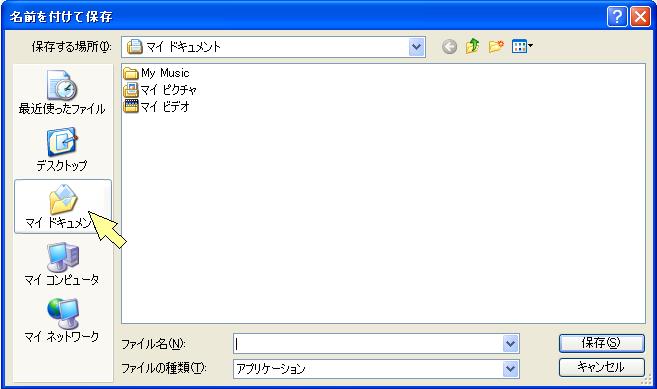Select マイ ドキュメント in the places bar

[x=63, y=206]
